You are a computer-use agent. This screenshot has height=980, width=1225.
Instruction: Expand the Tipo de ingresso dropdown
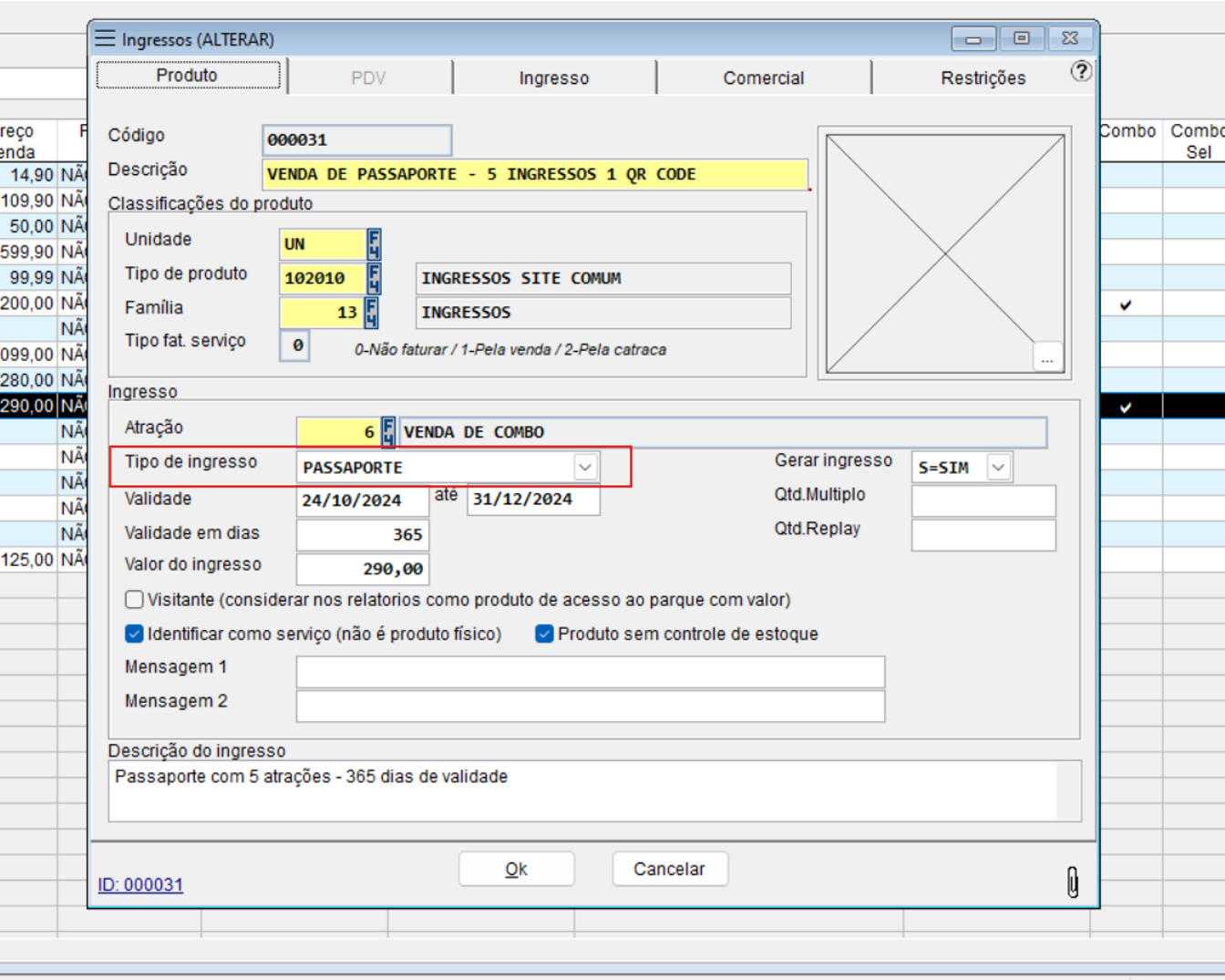click(585, 468)
